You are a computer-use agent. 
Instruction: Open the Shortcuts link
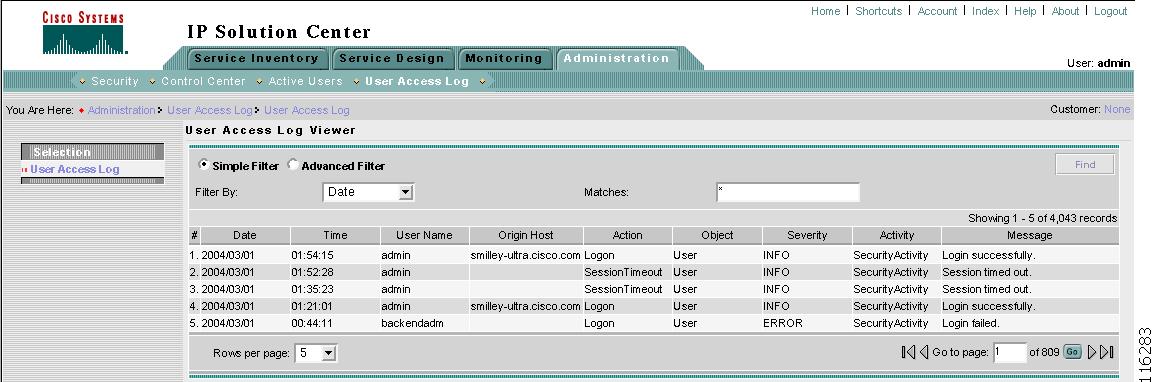[x=878, y=11]
